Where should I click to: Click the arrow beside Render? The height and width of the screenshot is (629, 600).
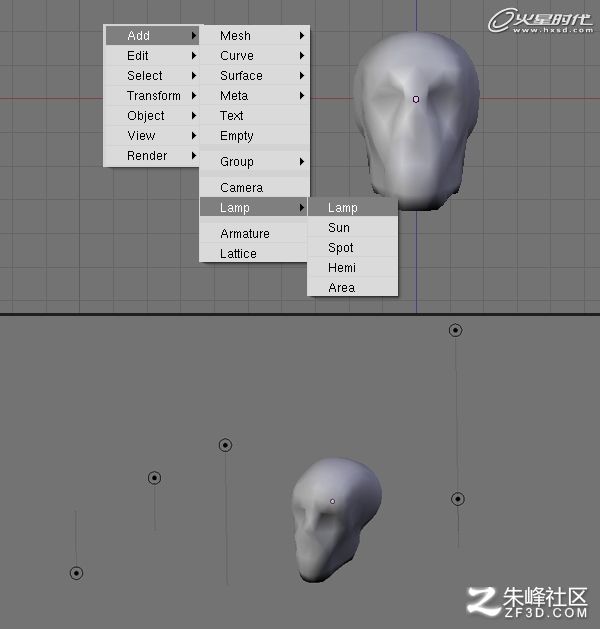[x=194, y=156]
